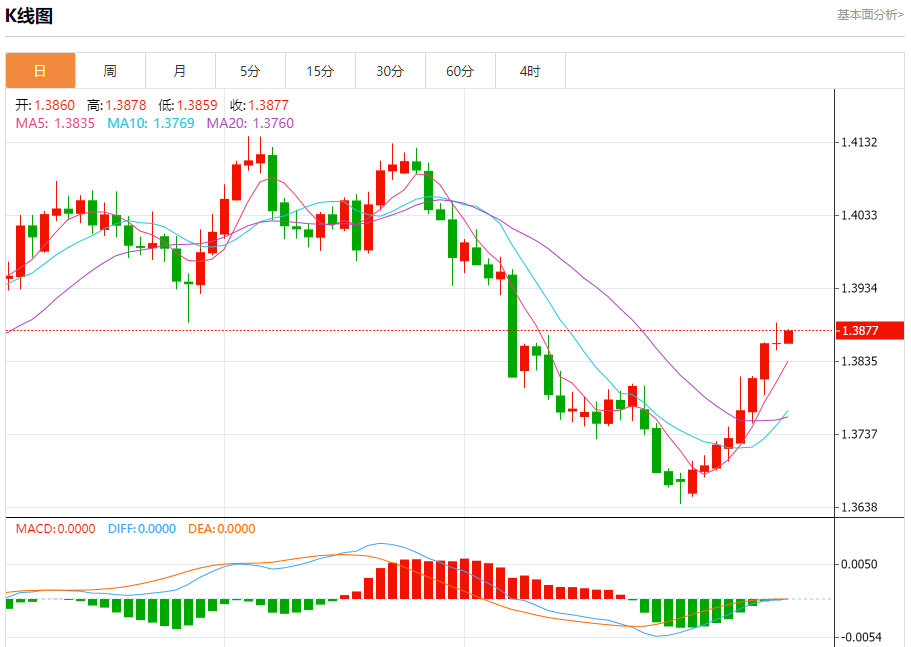Click the MA20 indicator label

click(x=250, y=123)
